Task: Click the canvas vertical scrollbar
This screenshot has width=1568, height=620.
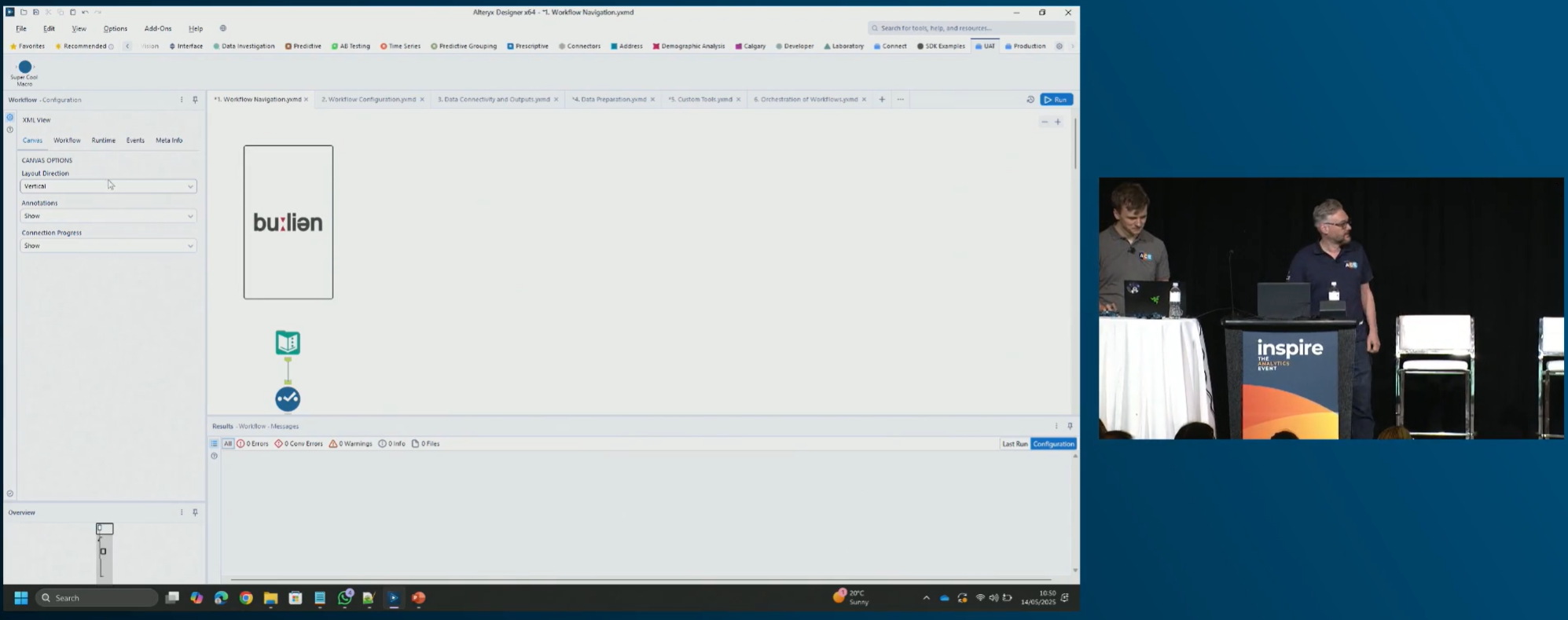Action: [x=1075, y=144]
